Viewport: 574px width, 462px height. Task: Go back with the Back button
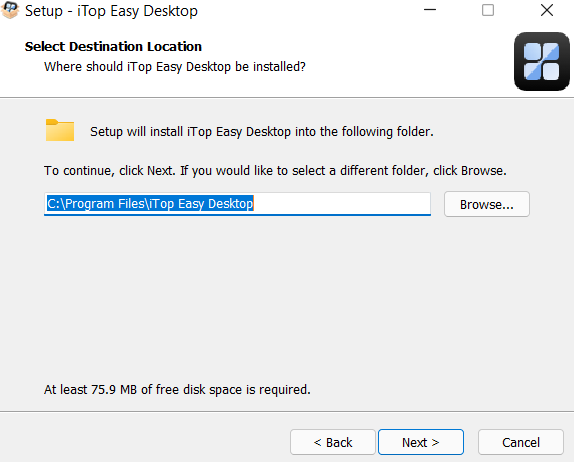coord(333,442)
